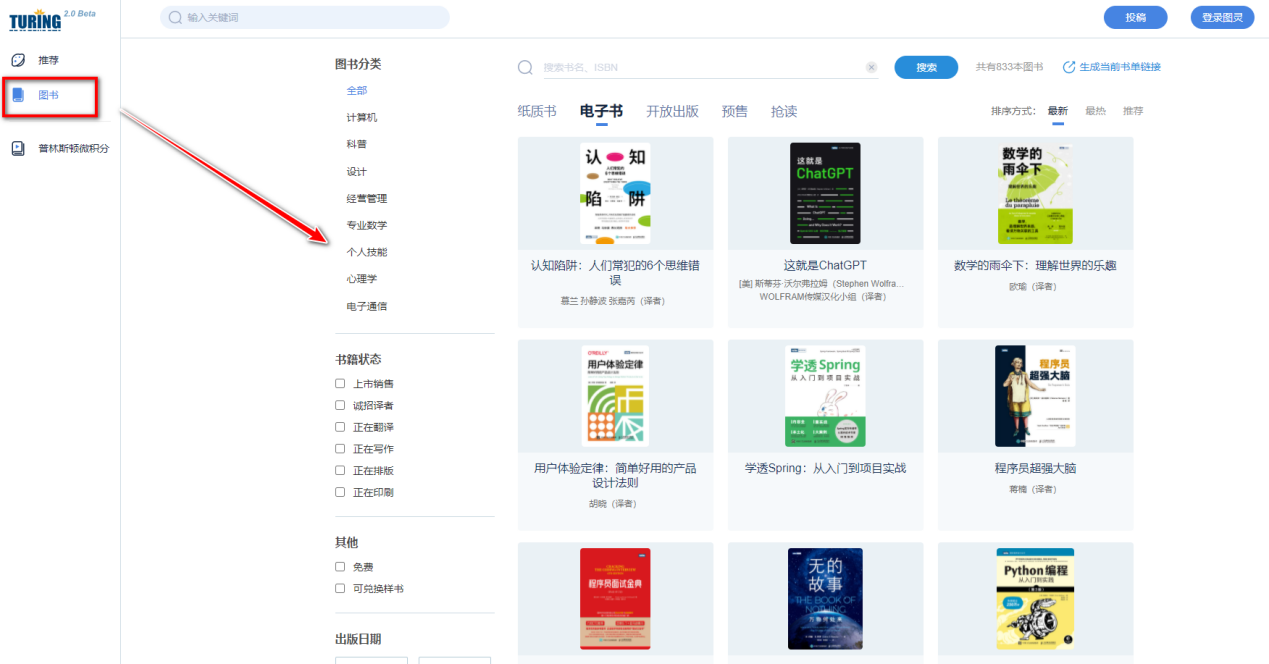
Task: Switch to the 纸质书 tab
Action: [x=537, y=111]
